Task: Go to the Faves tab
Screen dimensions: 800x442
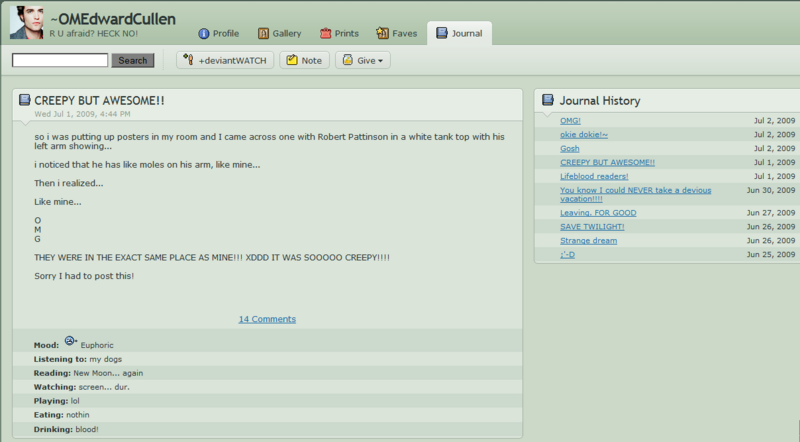Action: coord(396,34)
